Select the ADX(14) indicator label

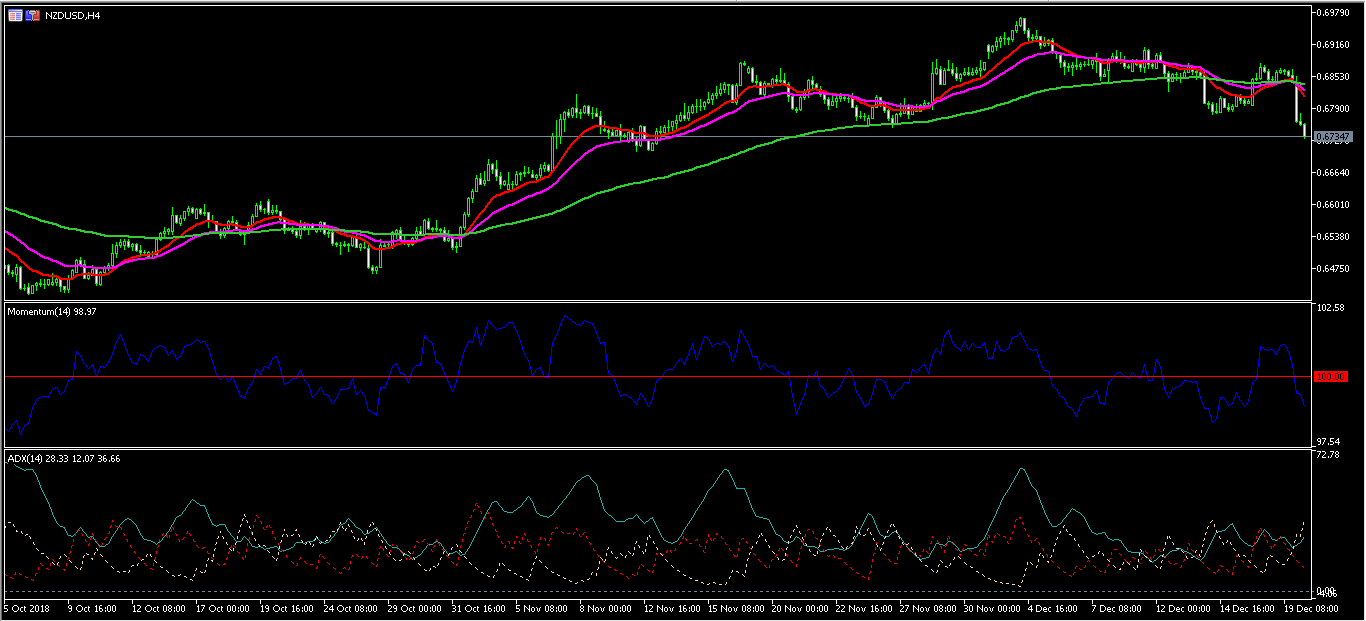(64, 458)
